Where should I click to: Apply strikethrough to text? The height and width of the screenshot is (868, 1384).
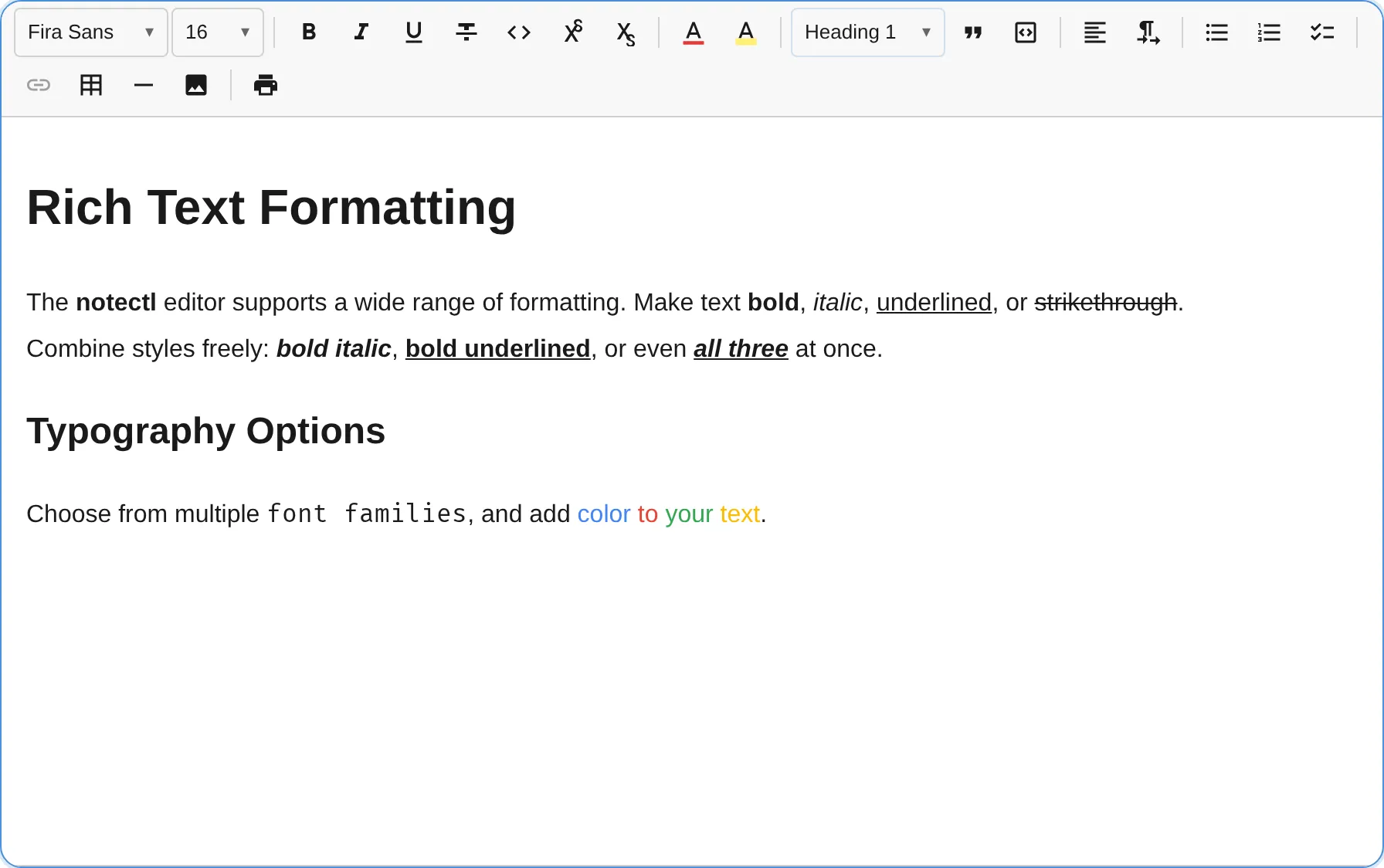click(466, 32)
